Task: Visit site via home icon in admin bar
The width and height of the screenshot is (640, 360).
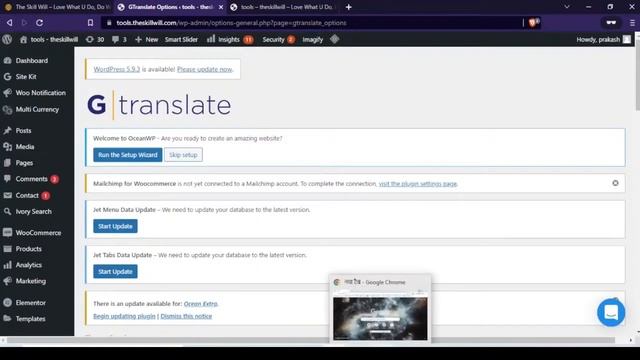Action: point(49,40)
